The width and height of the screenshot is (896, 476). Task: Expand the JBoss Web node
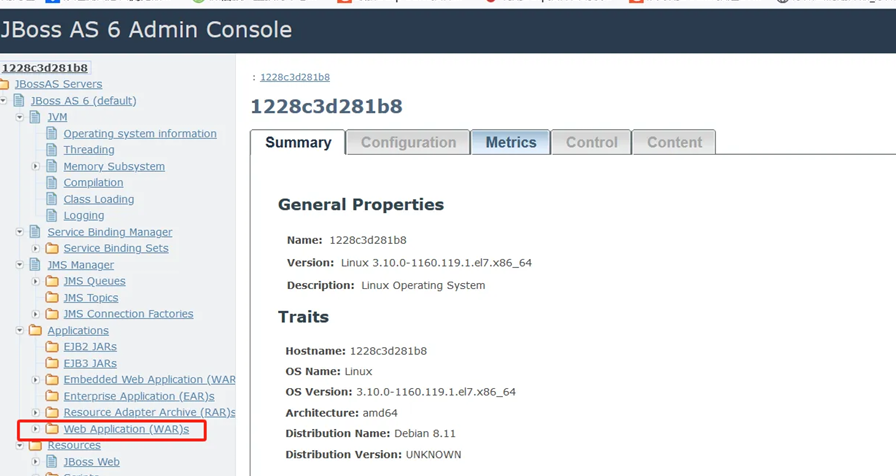[35, 462]
